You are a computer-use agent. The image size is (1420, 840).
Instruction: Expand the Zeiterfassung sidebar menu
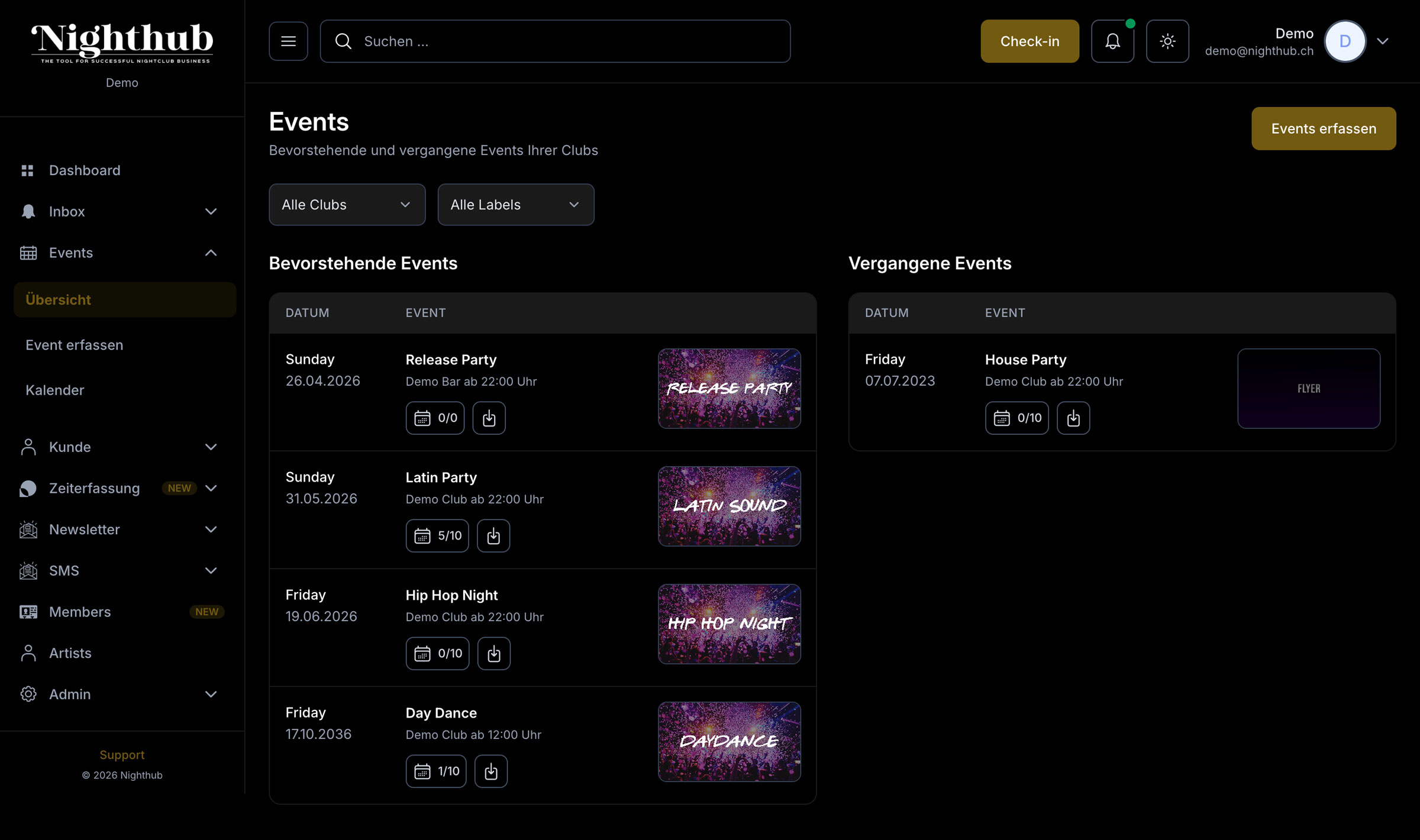tap(211, 488)
